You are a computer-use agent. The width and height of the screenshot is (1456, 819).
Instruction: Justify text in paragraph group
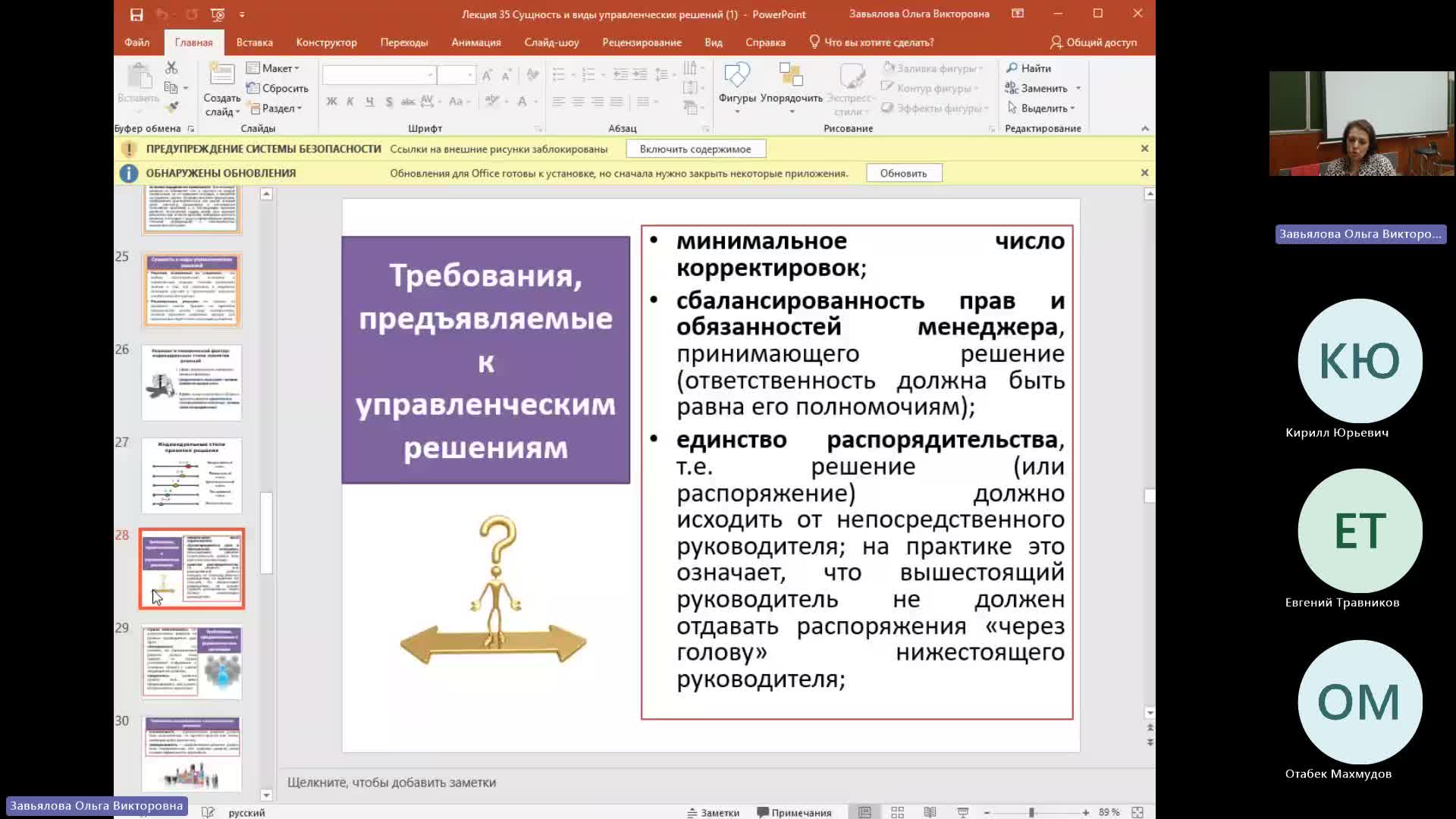pyautogui.click(x=617, y=101)
